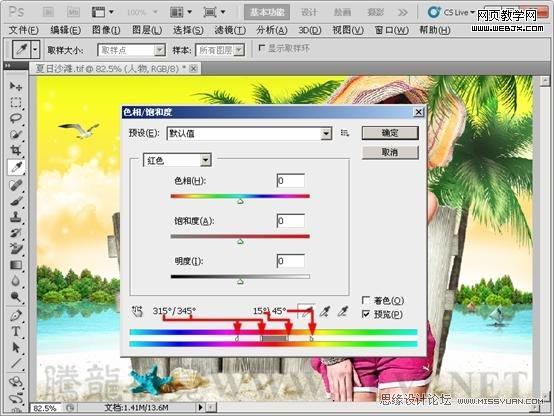
Task: Select the Clone Stamp tool
Action: click(16, 217)
